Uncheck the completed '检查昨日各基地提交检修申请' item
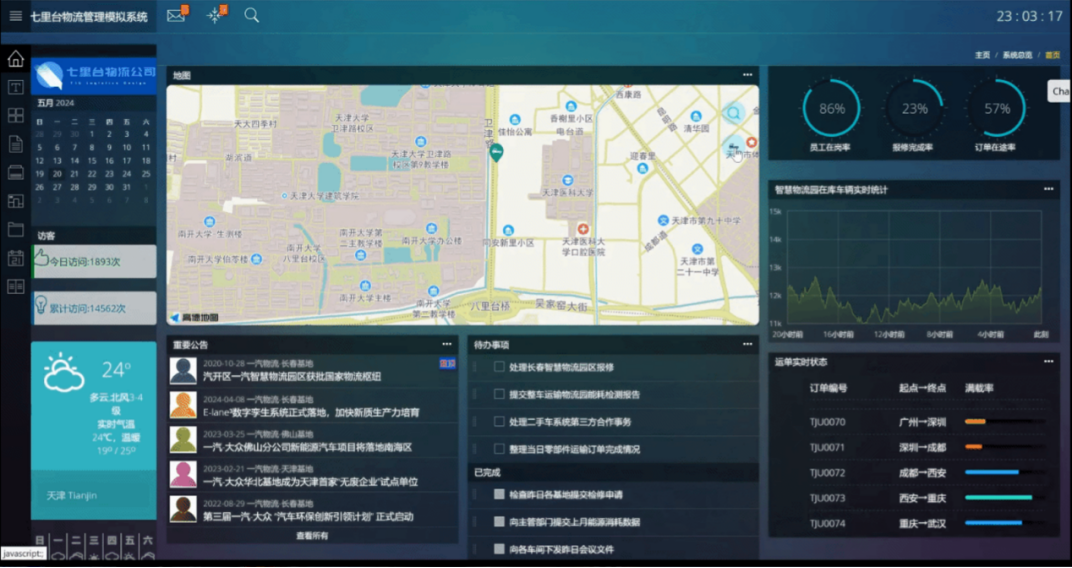The height and width of the screenshot is (568, 1072). 500,494
